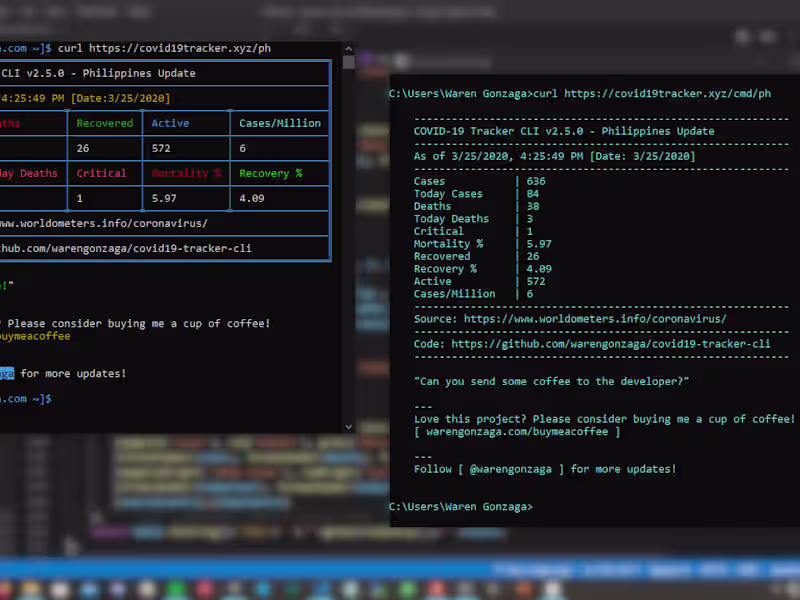This screenshot has height=600, width=800.
Task: Click the left terminal's scrollbar thumb
Action: click(x=348, y=62)
